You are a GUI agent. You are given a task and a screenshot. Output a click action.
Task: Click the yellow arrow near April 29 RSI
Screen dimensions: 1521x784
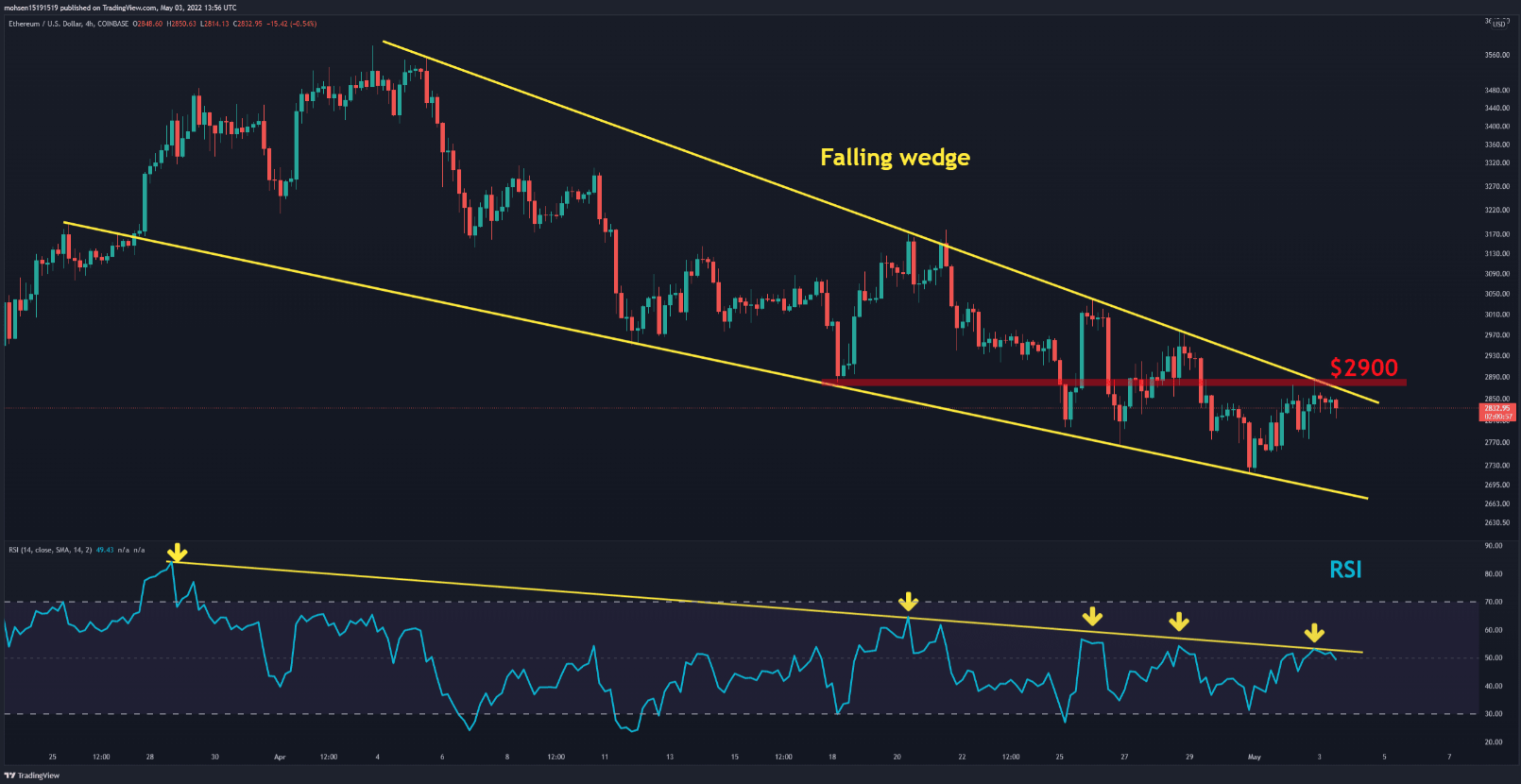1178,622
